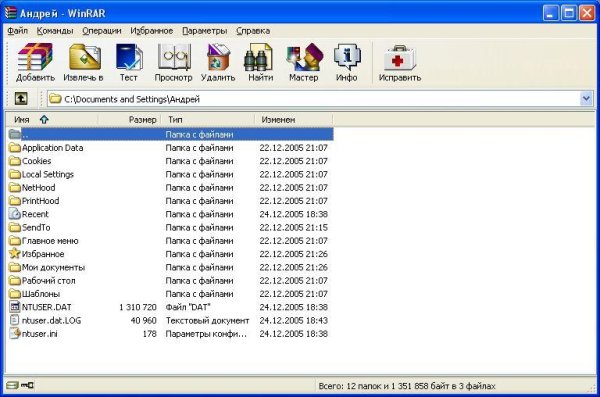The image size is (600, 397).
Task: Open the Найти (Find) binoculars tool
Action: (259, 57)
